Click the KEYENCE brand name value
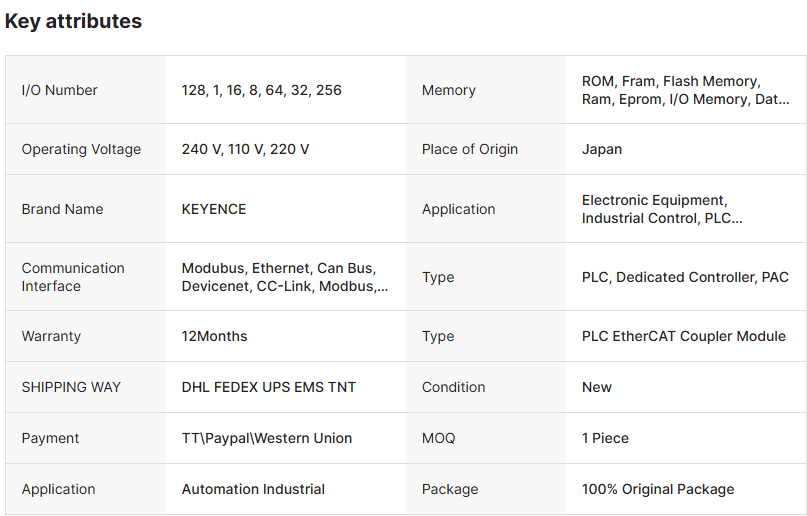Viewport: 807px width, 516px height. point(213,209)
